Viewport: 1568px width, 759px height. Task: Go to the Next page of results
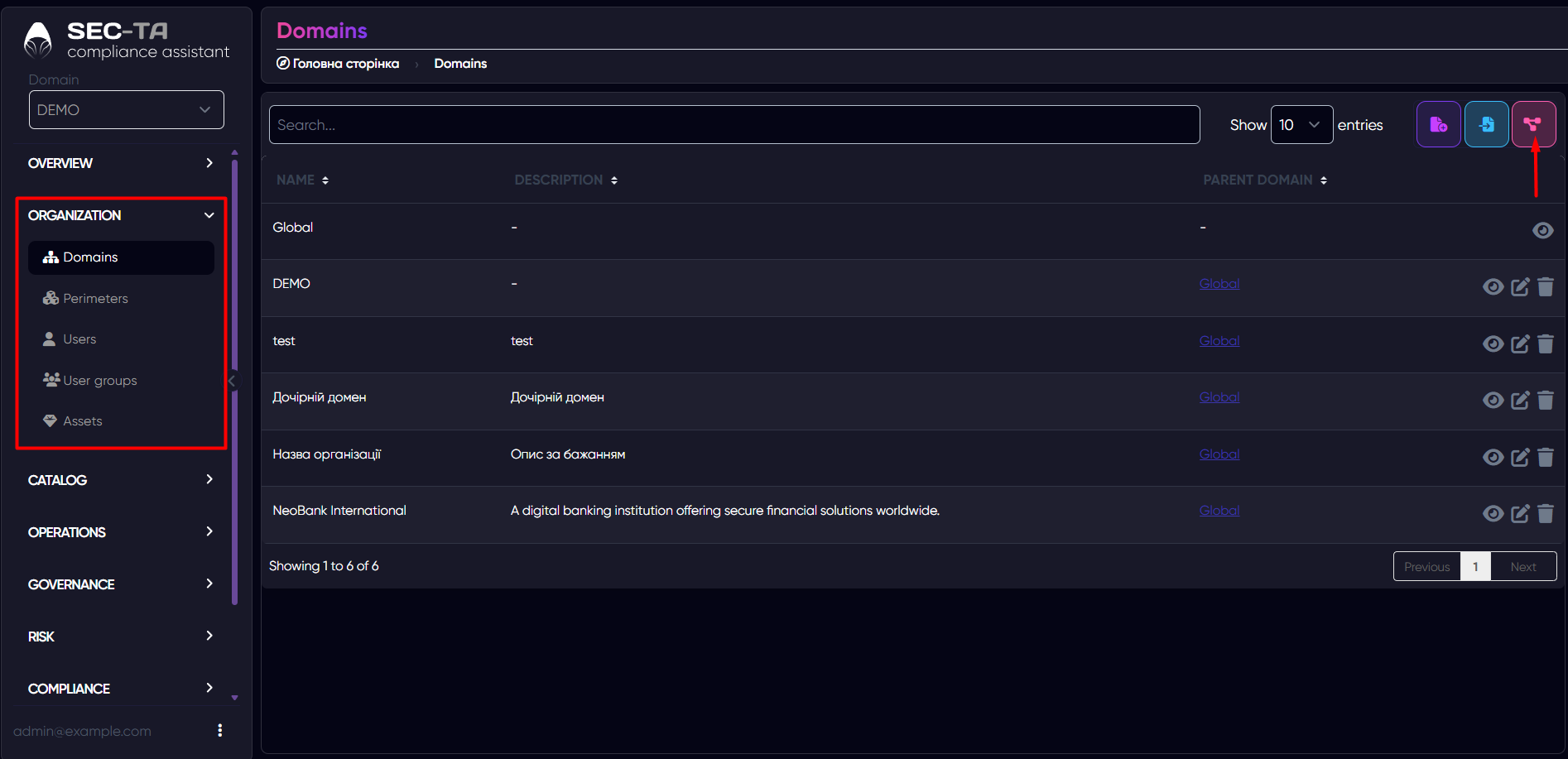coord(1522,567)
